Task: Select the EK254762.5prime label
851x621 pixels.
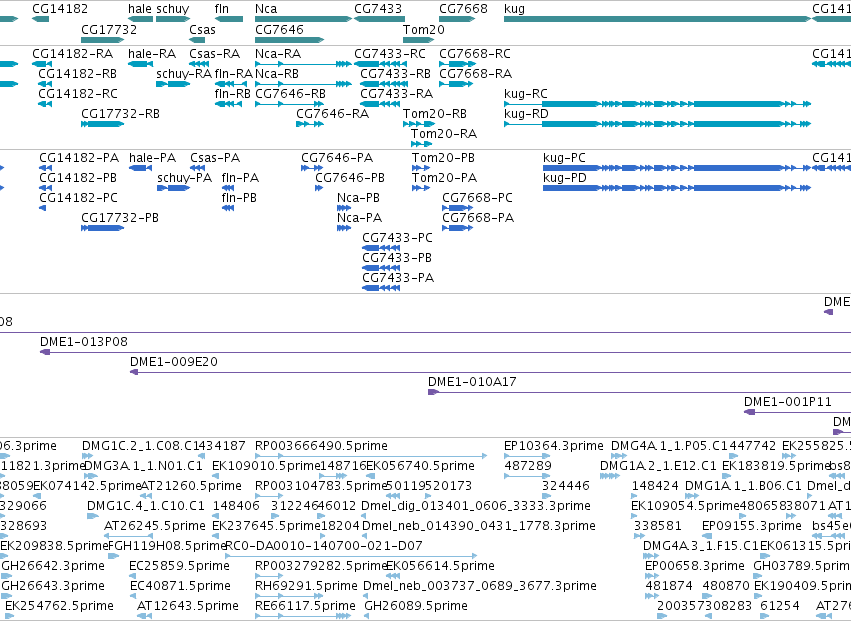Action: (x=59, y=606)
